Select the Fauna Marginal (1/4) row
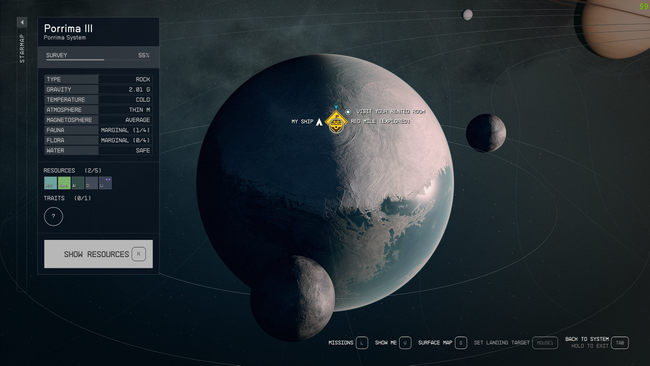The height and width of the screenshot is (366, 650). pos(98,130)
